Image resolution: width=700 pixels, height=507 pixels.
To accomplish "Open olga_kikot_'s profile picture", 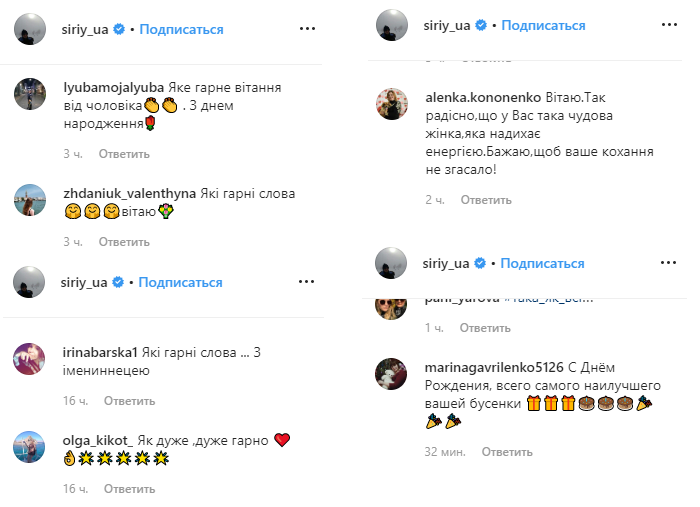I will [29, 447].
